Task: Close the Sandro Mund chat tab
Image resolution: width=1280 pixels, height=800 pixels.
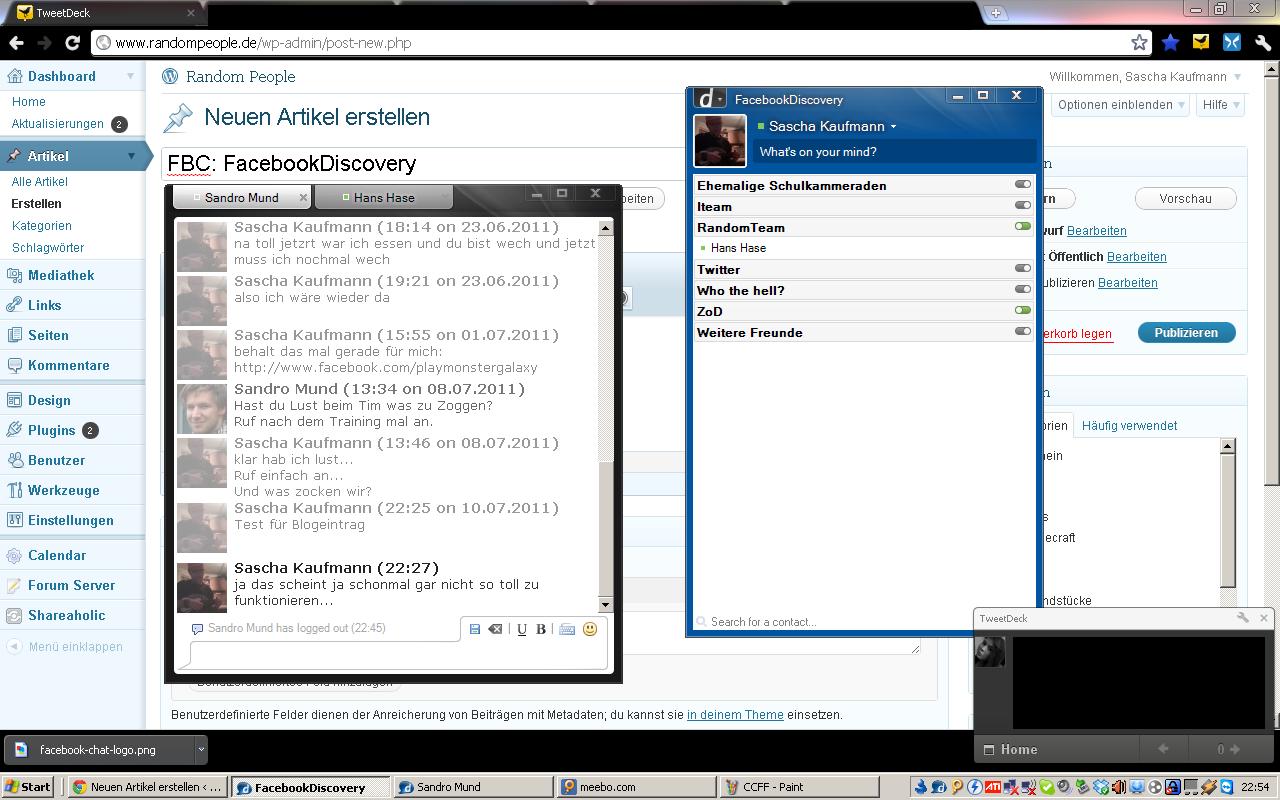Action: click(303, 197)
